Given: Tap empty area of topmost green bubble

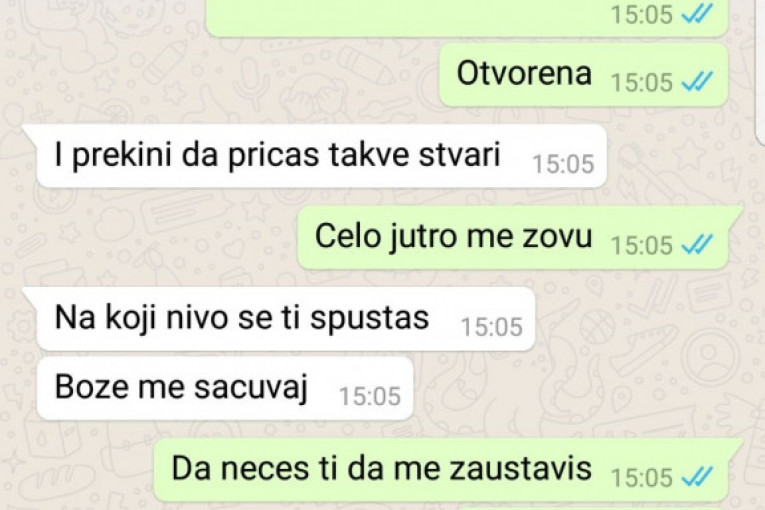Looking at the screenshot, I should [x=405, y=15].
